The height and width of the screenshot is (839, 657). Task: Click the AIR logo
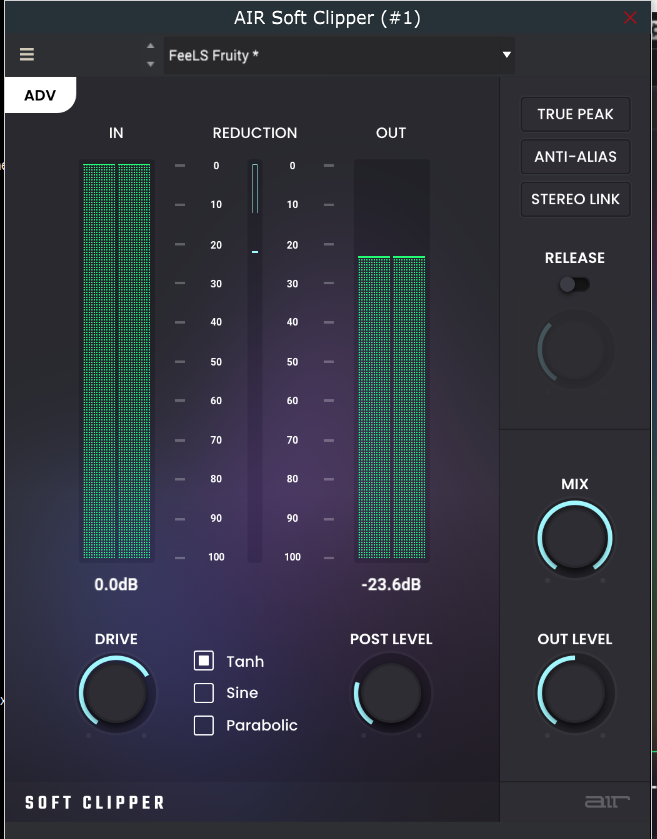point(607,802)
